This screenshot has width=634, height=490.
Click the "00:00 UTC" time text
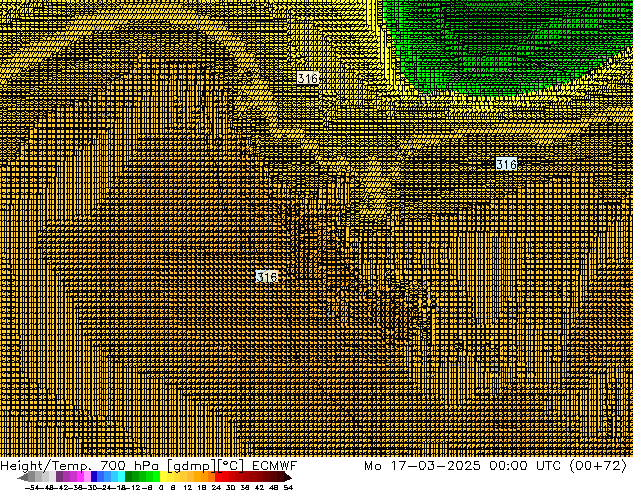pos(525,466)
